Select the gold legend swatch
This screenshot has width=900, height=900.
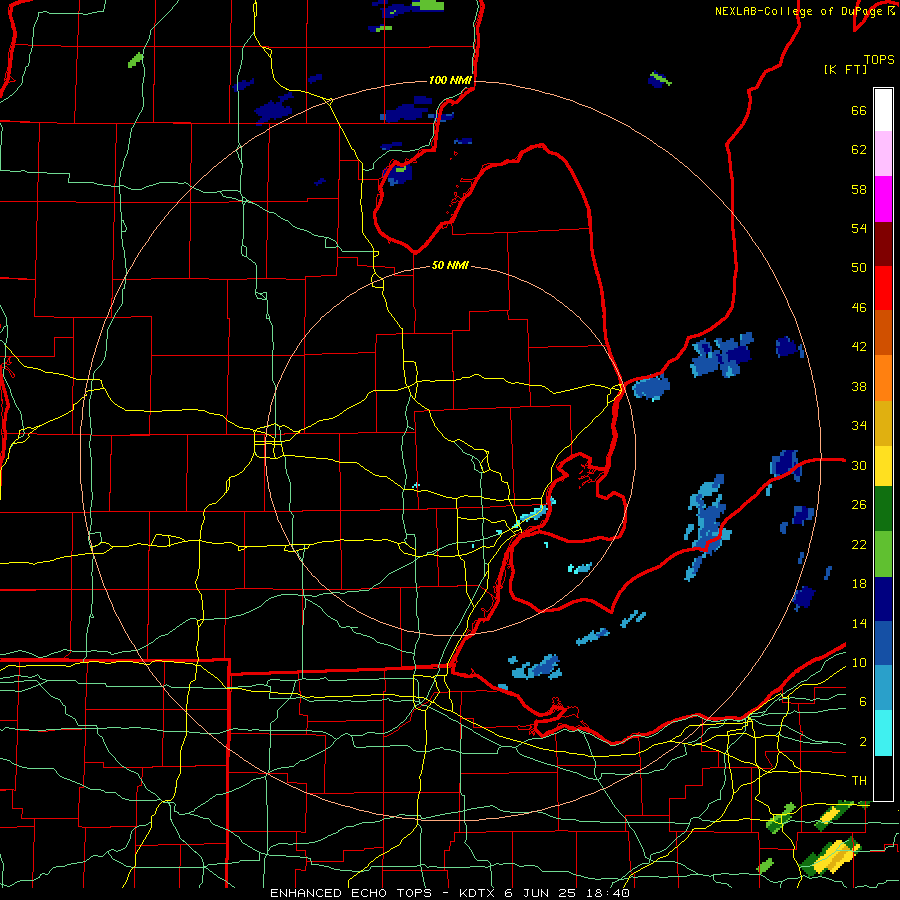[x=883, y=423]
